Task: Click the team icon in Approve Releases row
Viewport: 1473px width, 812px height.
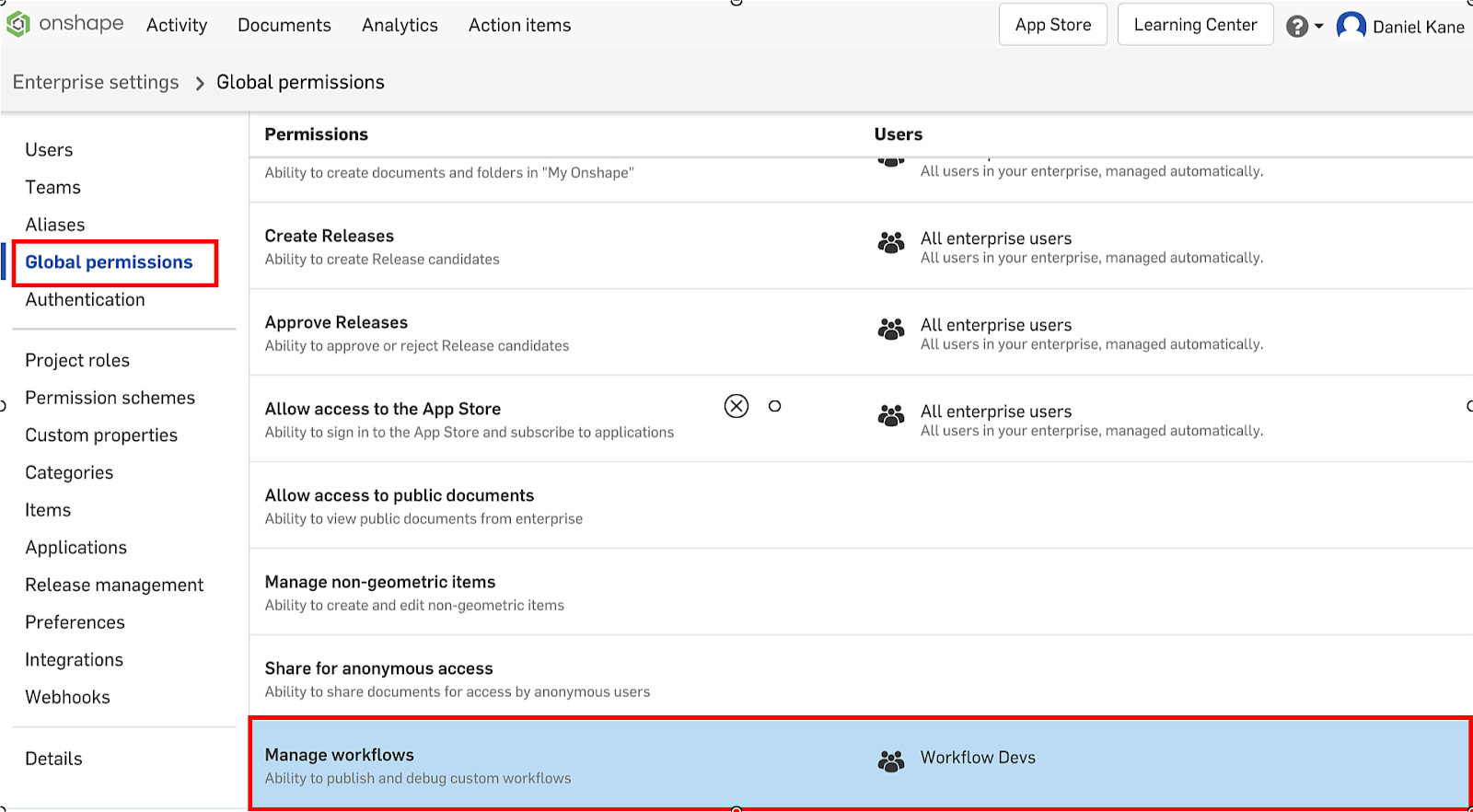Action: 890,330
